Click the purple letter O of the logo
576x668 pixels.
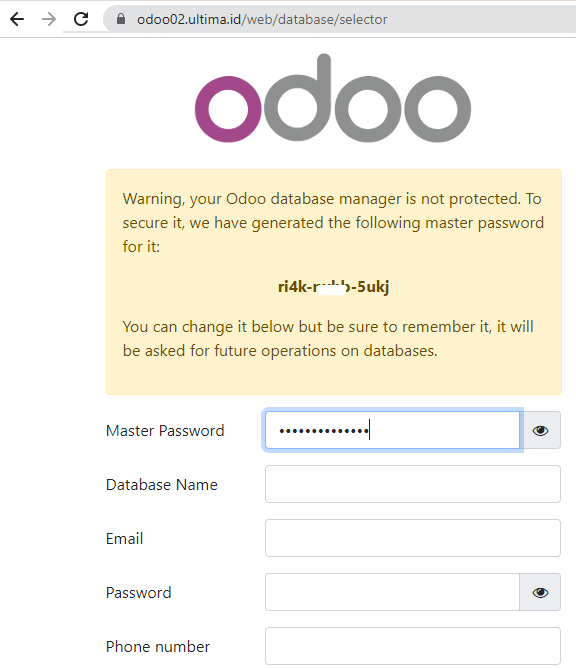point(228,109)
